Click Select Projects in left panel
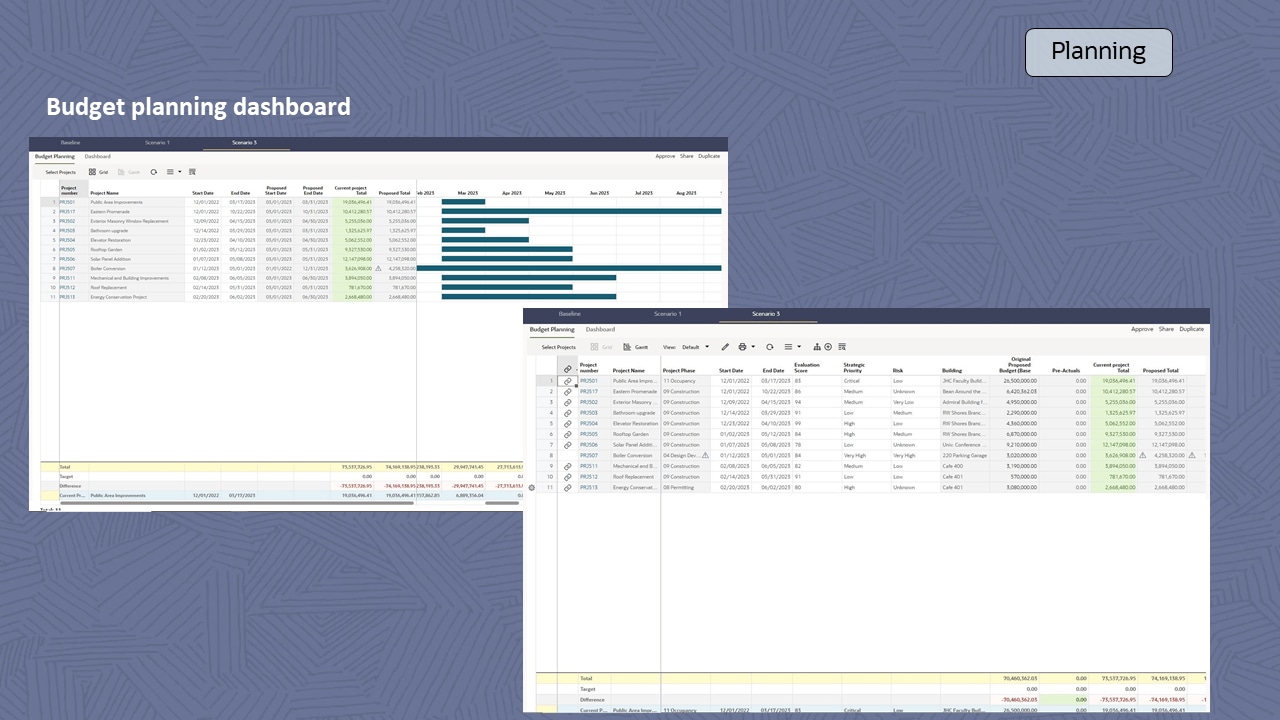 [x=60, y=172]
